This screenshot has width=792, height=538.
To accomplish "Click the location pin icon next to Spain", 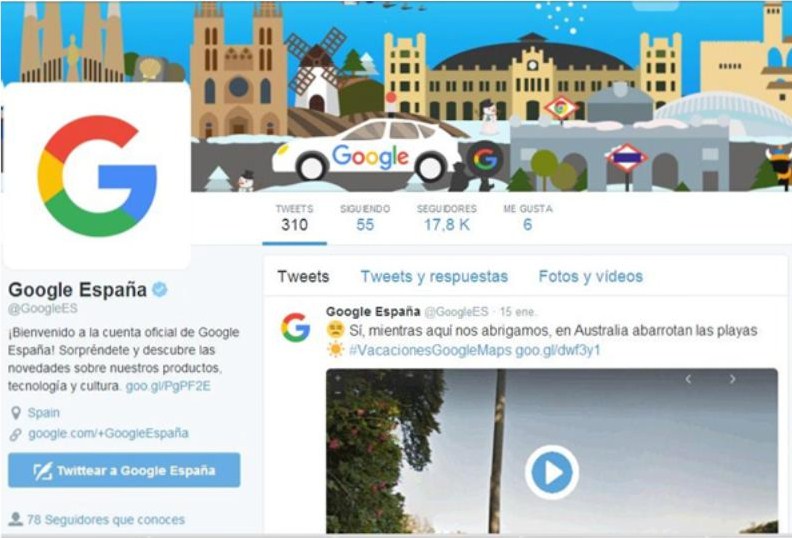I will [16, 413].
